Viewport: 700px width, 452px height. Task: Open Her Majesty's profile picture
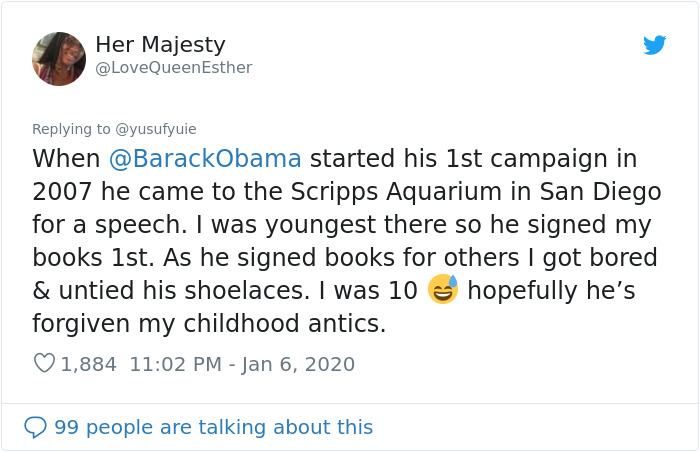pos(59,58)
